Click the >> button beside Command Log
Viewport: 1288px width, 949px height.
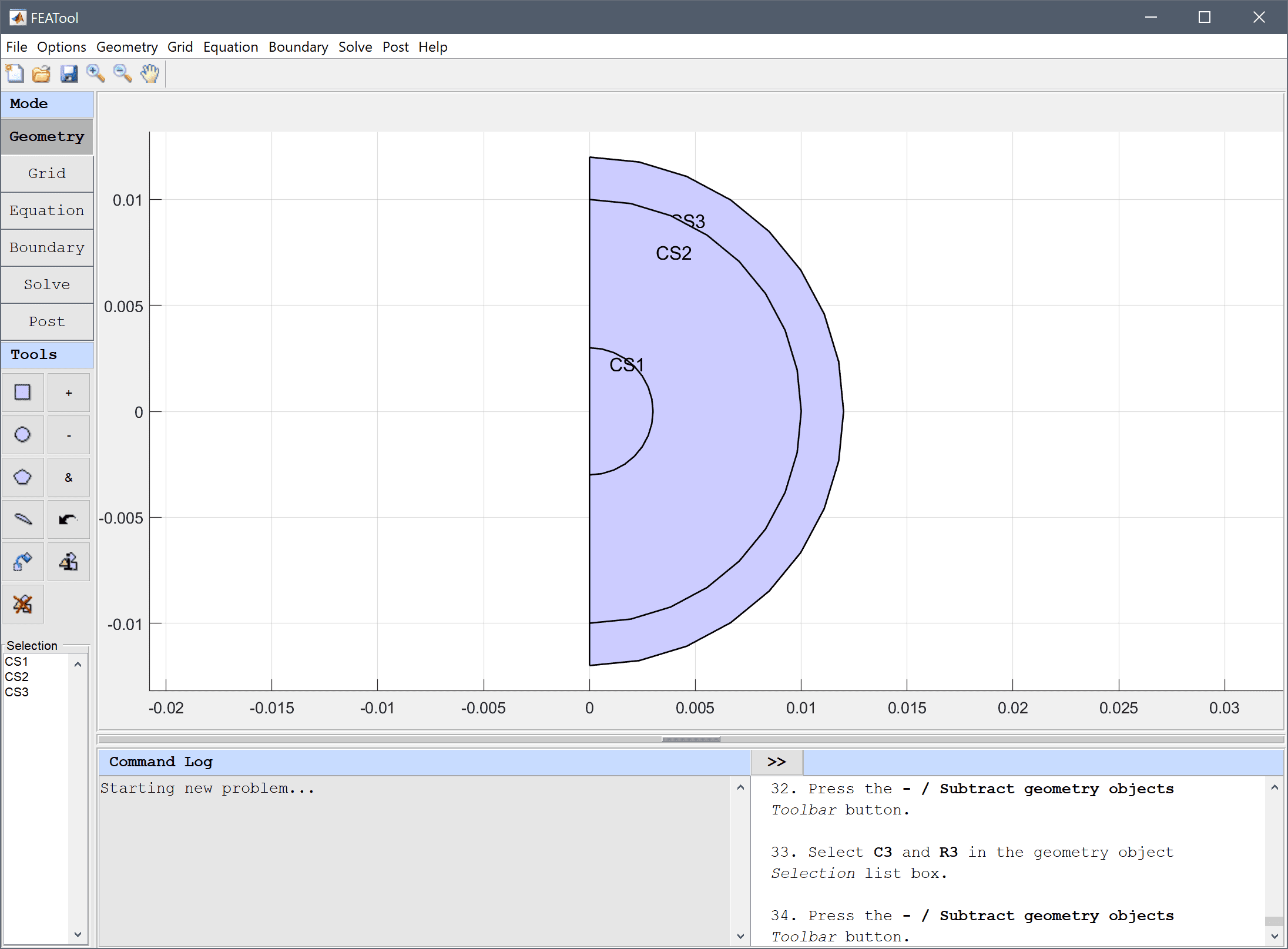pyautogui.click(x=777, y=762)
